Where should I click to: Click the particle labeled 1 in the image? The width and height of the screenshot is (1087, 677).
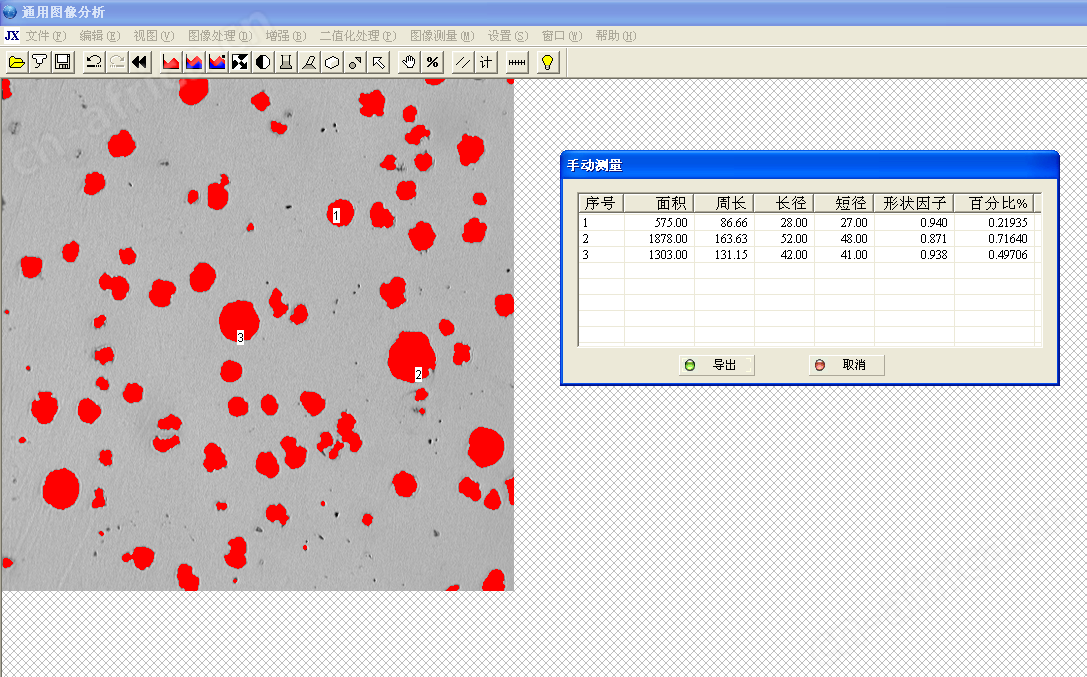(x=340, y=212)
